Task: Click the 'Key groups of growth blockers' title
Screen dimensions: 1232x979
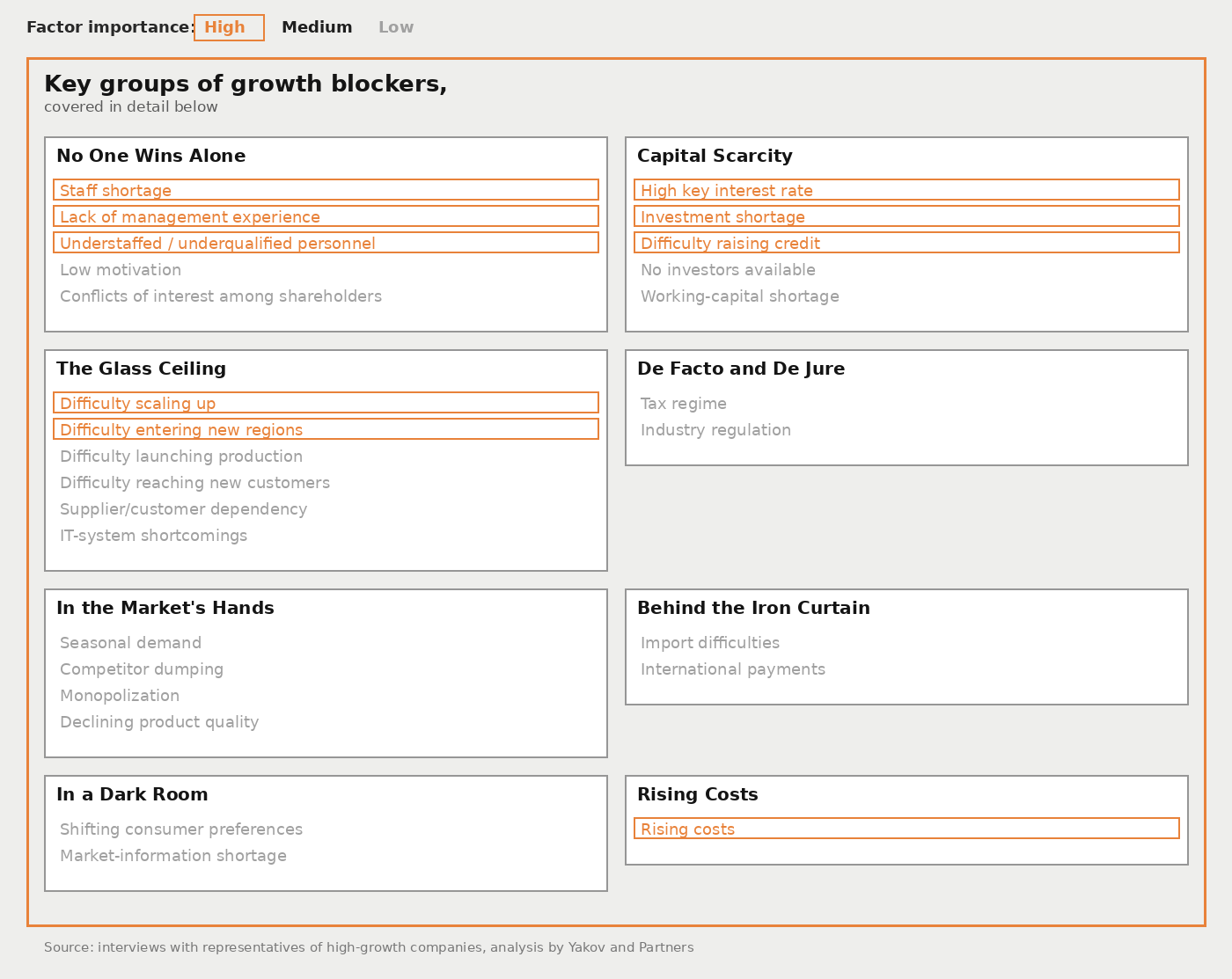Action: (246, 84)
